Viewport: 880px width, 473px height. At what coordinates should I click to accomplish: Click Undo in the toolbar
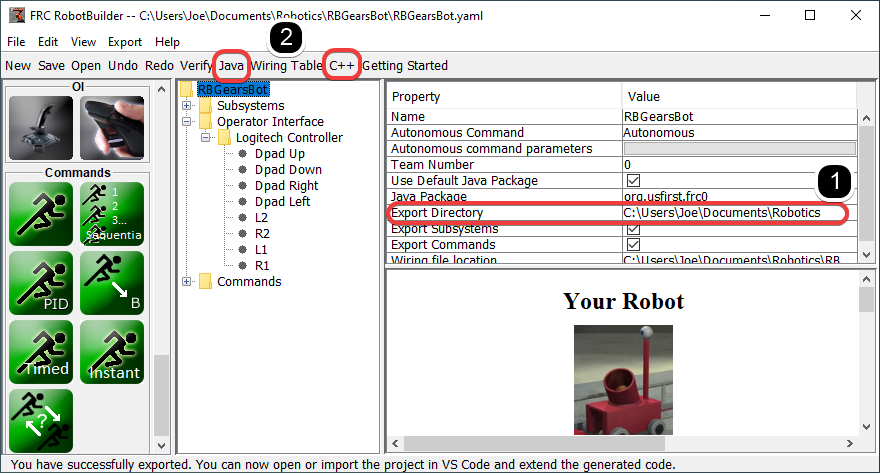[123, 66]
